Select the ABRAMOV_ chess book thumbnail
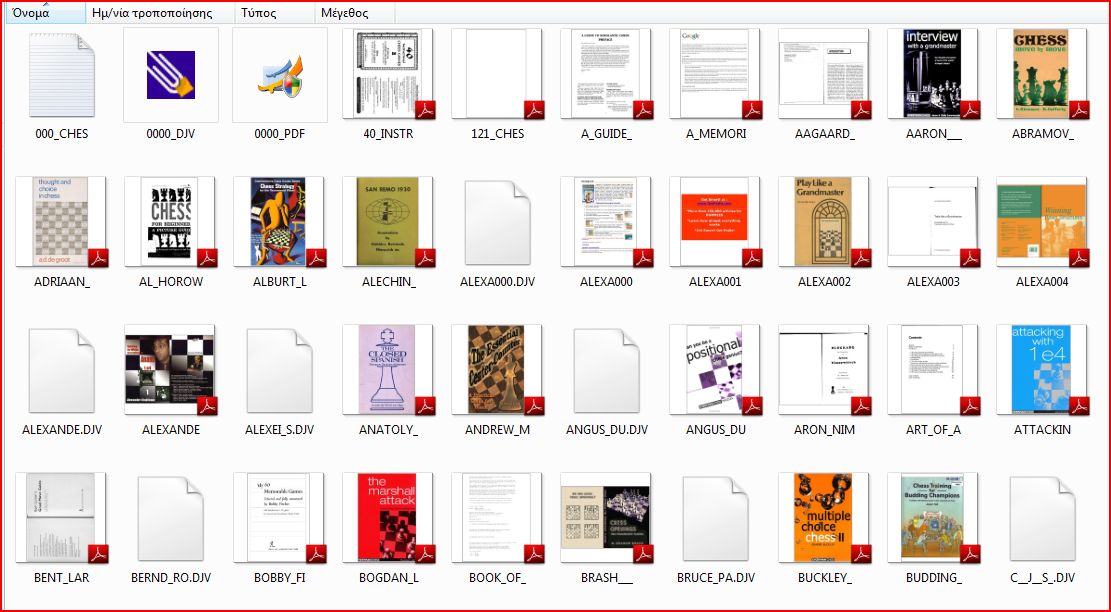The width and height of the screenshot is (1111, 612). coord(1044,74)
